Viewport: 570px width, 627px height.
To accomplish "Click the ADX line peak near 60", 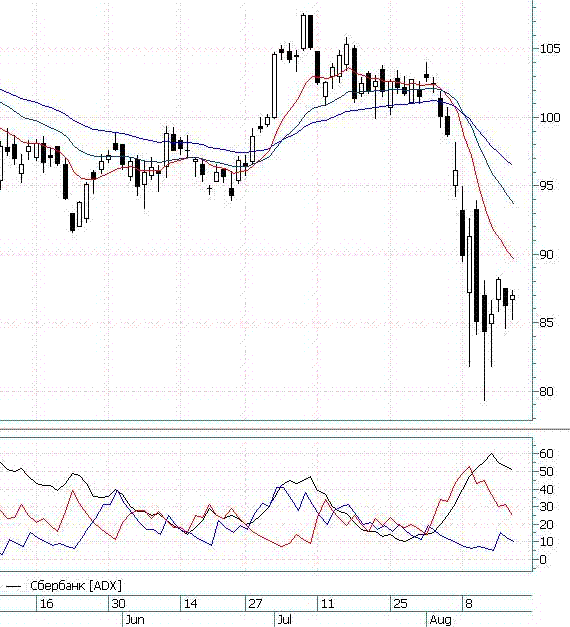I will click(491, 454).
